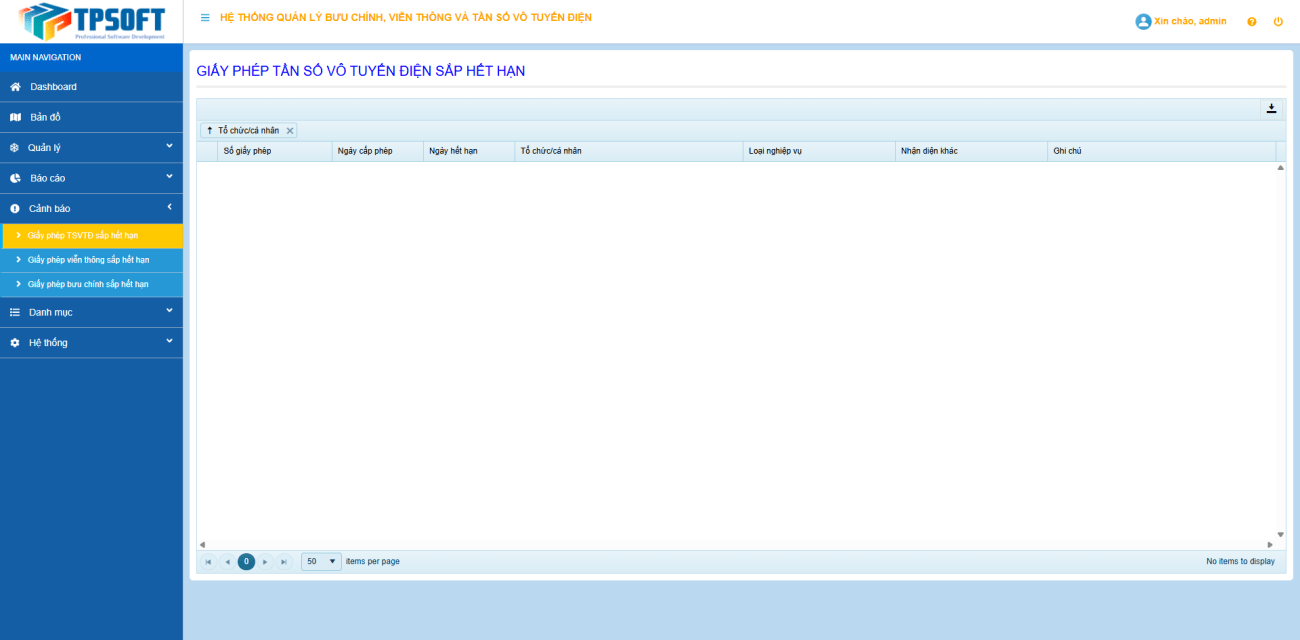1300x640 pixels.
Task: Click the Dashboard home icon
Action: point(15,87)
